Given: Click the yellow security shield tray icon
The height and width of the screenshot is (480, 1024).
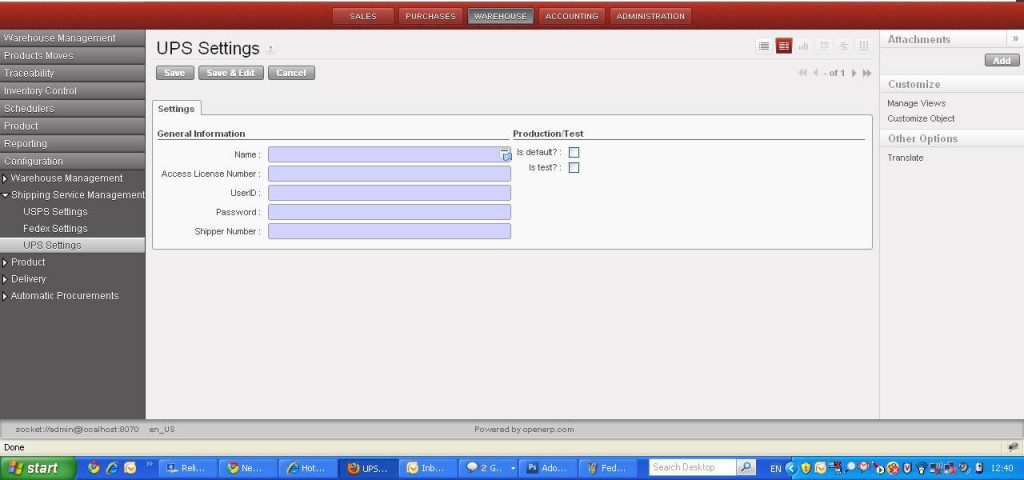Looking at the screenshot, I should tap(805, 468).
